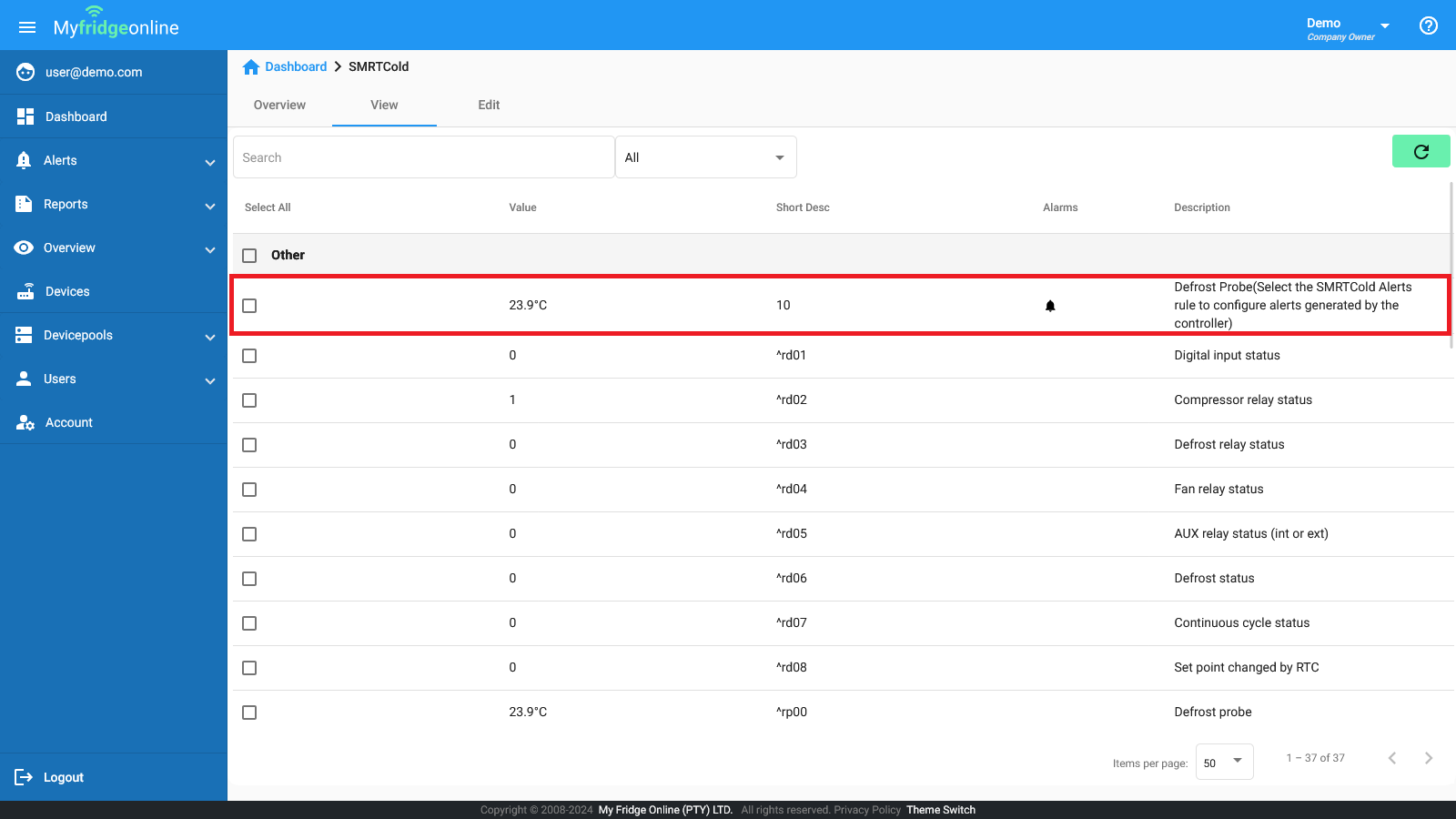The image size is (1456, 819).
Task: Tick checkbox for Set point changed by RTC
Action: [249, 668]
